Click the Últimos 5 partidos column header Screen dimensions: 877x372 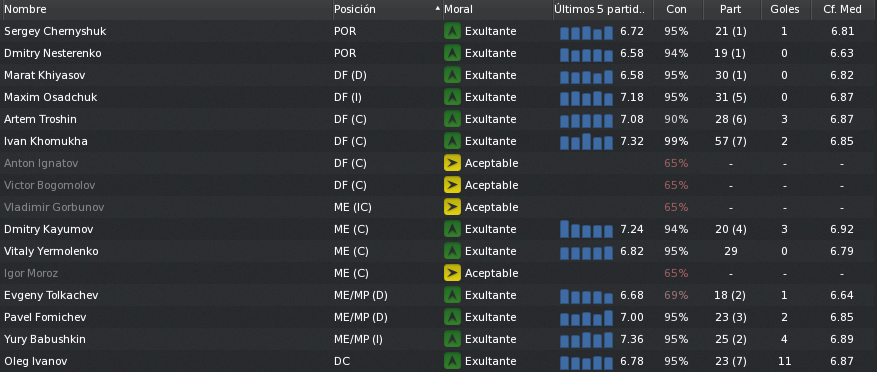pos(600,10)
